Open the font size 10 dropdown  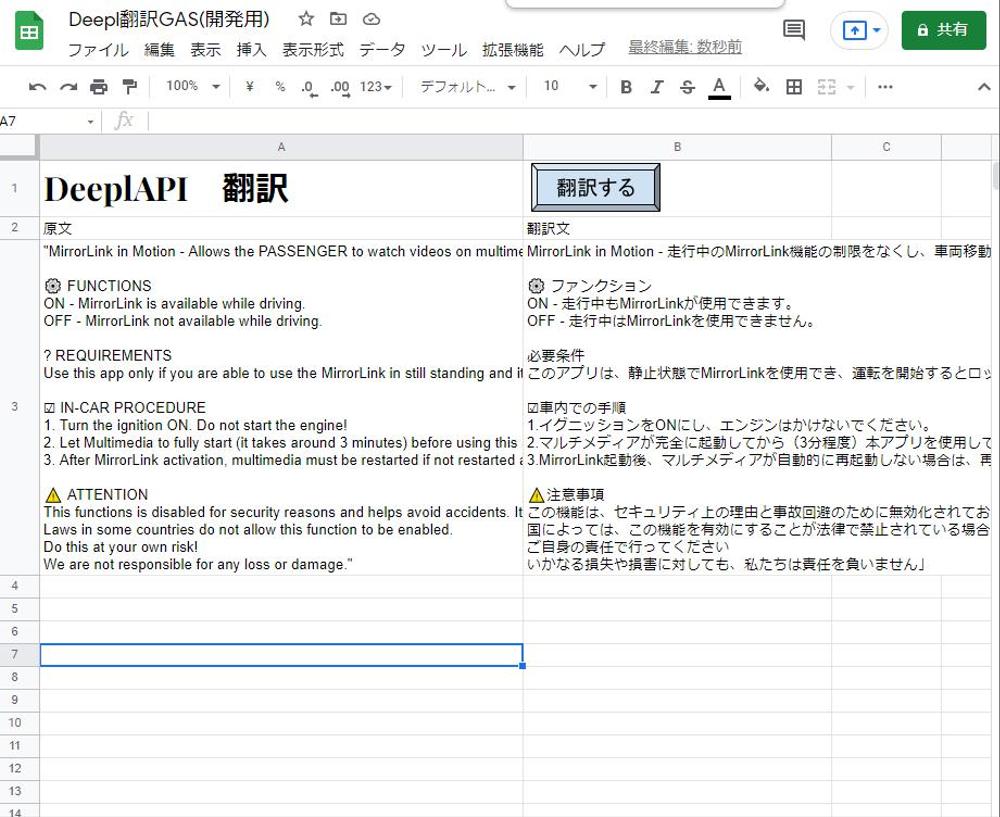(x=570, y=86)
